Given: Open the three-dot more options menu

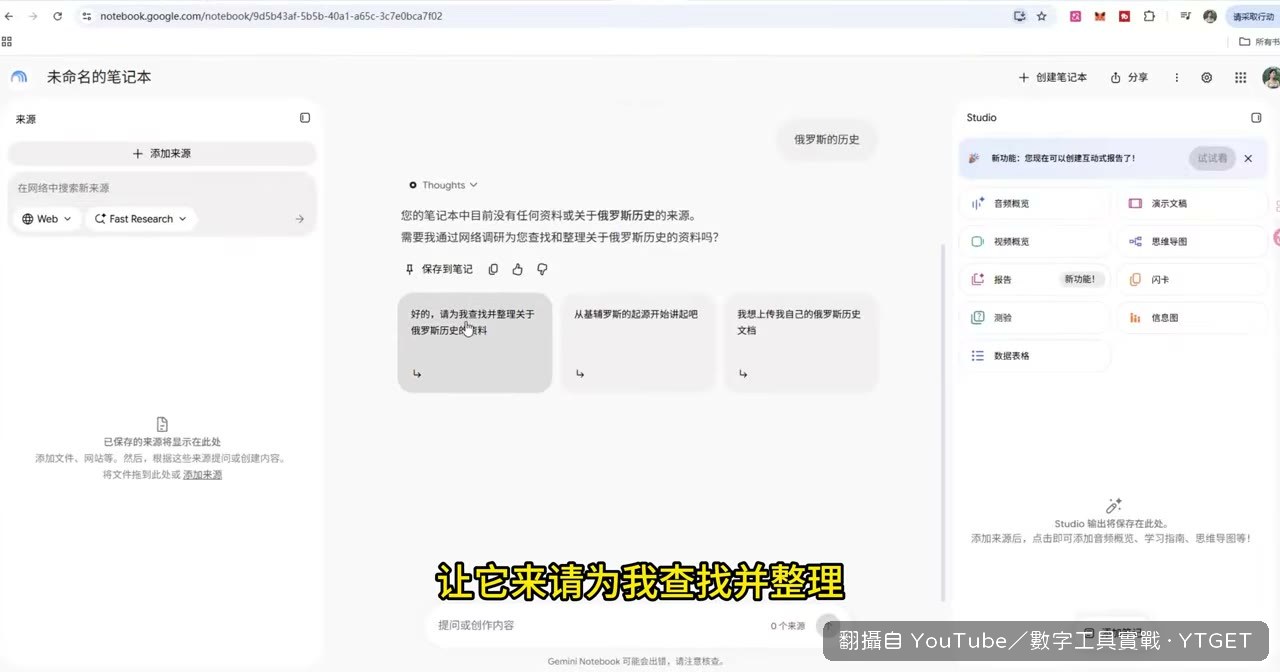Looking at the screenshot, I should [1177, 77].
